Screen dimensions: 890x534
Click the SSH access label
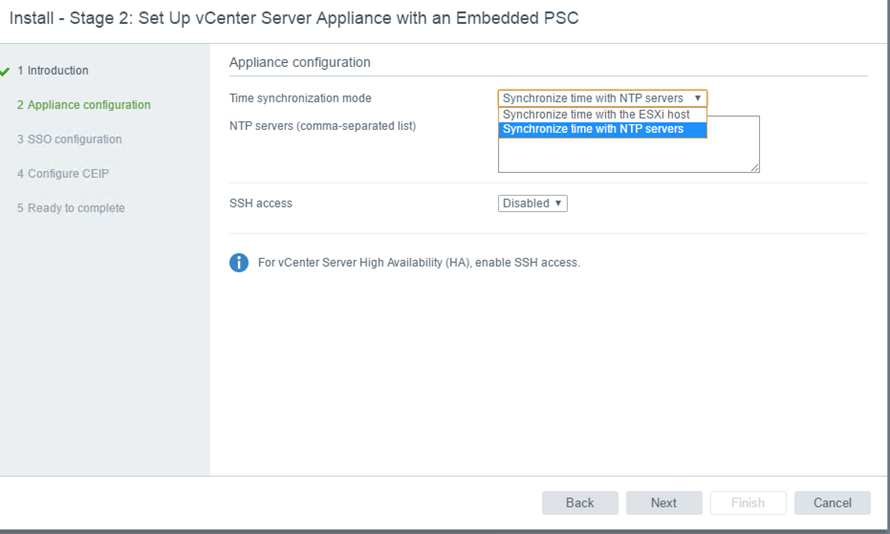coord(261,203)
